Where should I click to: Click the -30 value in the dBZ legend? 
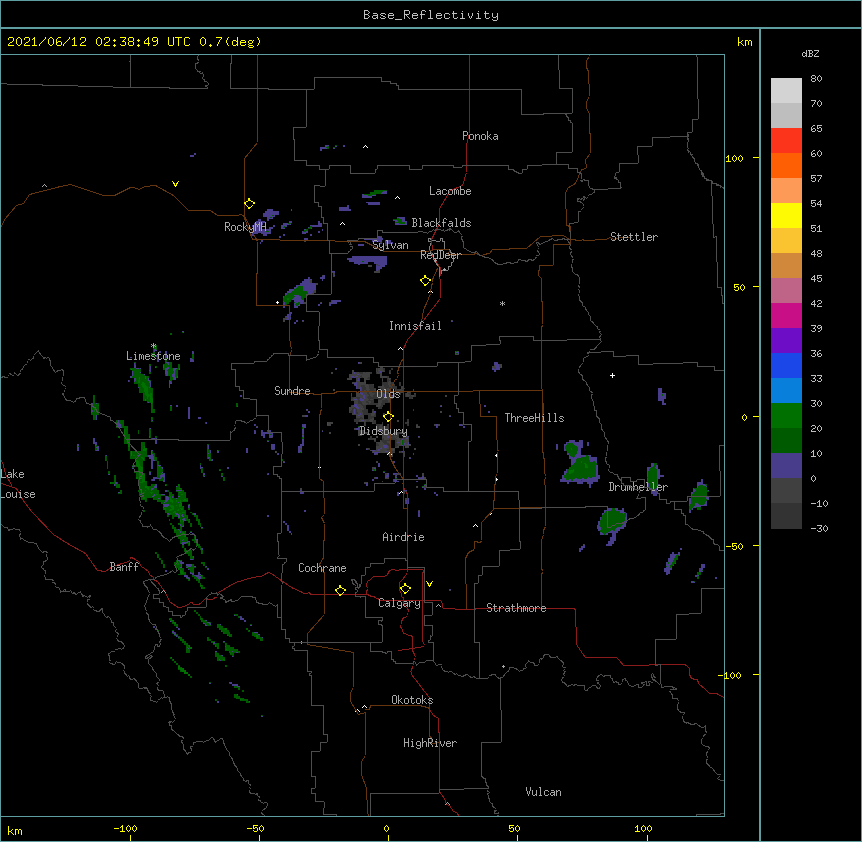click(x=819, y=528)
